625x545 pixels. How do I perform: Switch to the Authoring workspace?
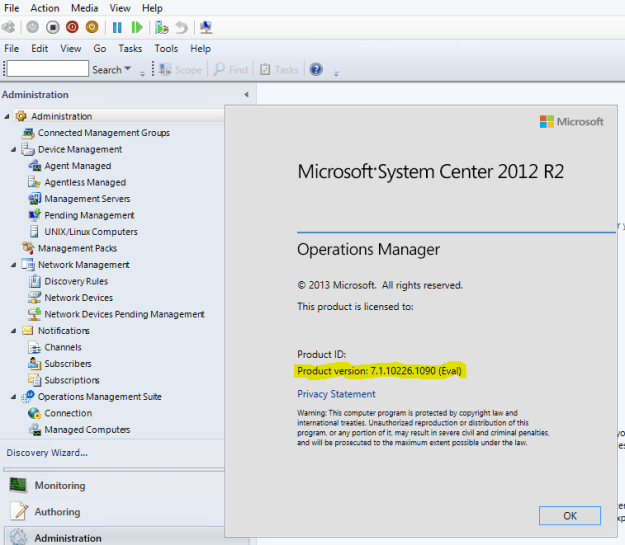tap(57, 512)
